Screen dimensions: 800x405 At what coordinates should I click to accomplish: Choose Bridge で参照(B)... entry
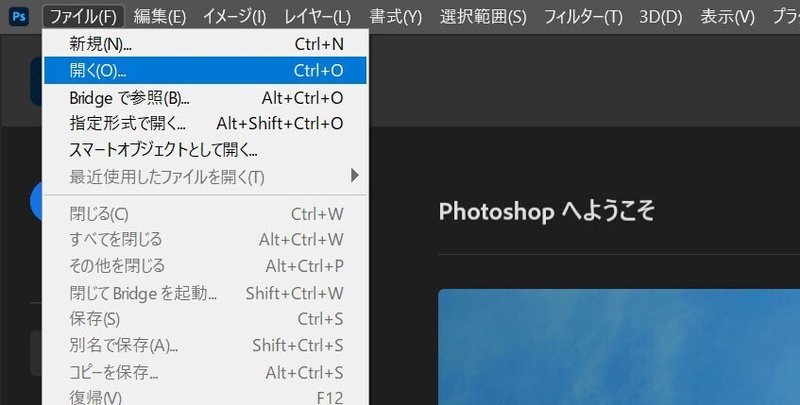205,97
